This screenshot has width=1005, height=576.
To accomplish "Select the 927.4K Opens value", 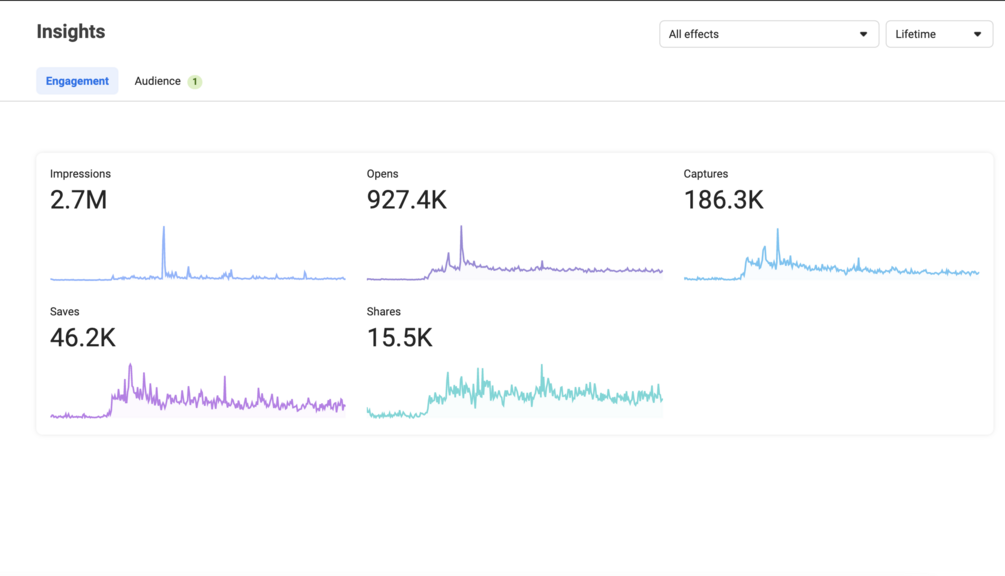I will coord(406,200).
